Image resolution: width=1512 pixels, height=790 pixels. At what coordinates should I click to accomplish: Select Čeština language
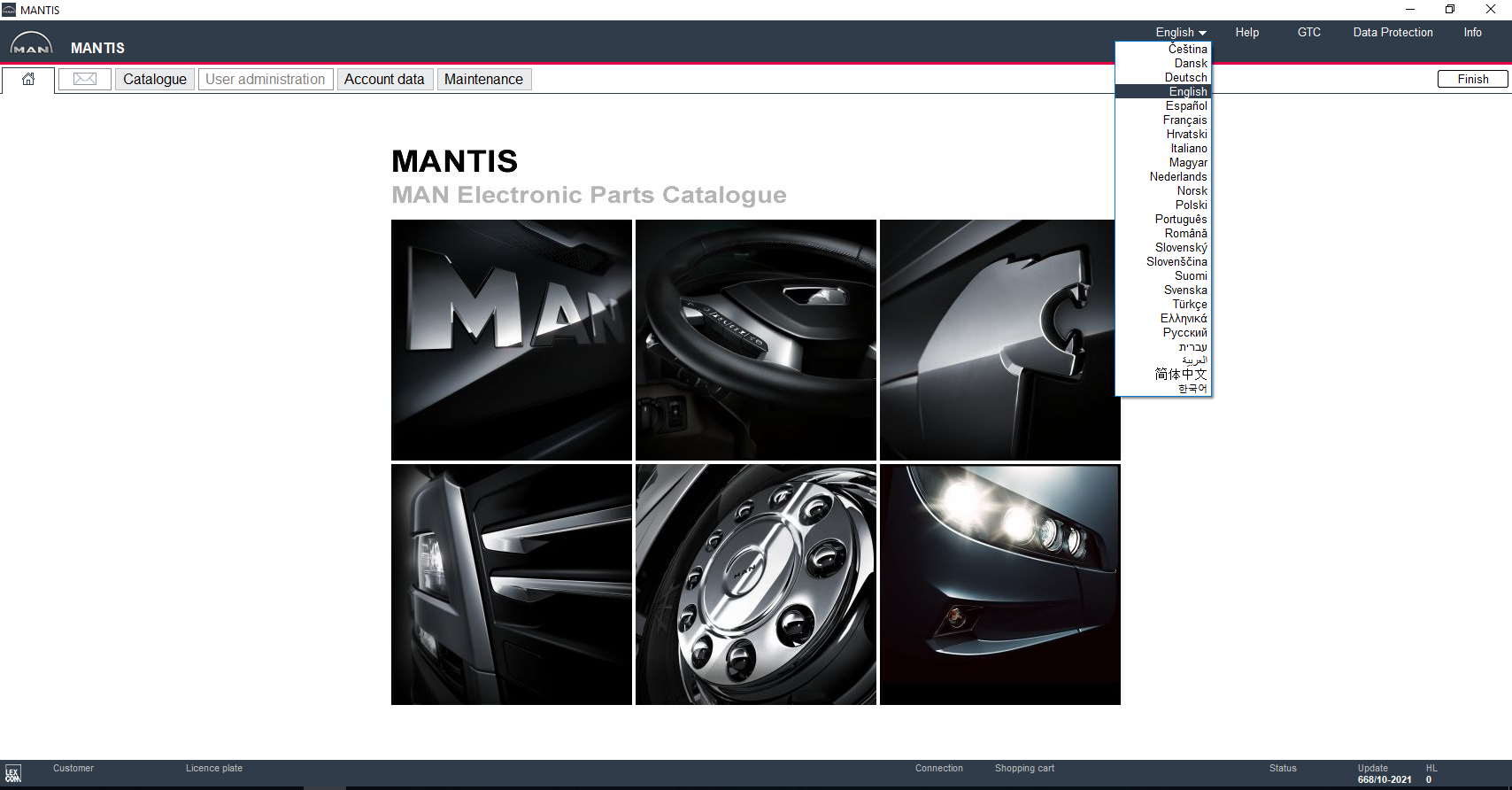[x=1163, y=49]
